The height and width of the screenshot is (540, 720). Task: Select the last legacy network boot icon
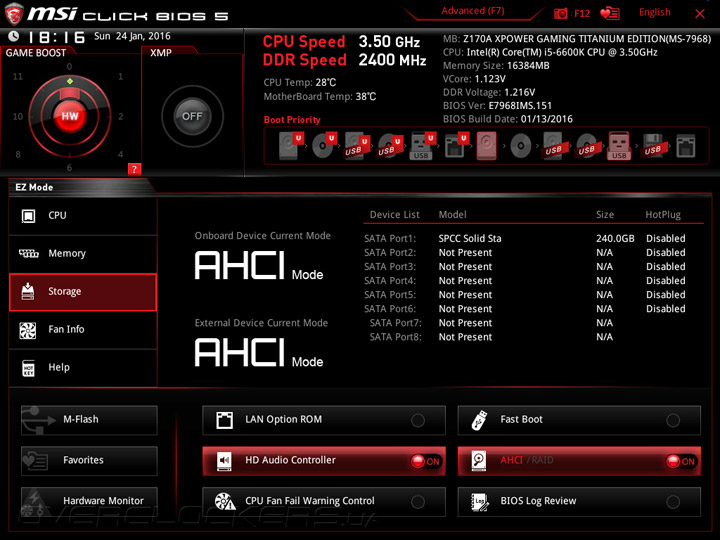point(686,146)
